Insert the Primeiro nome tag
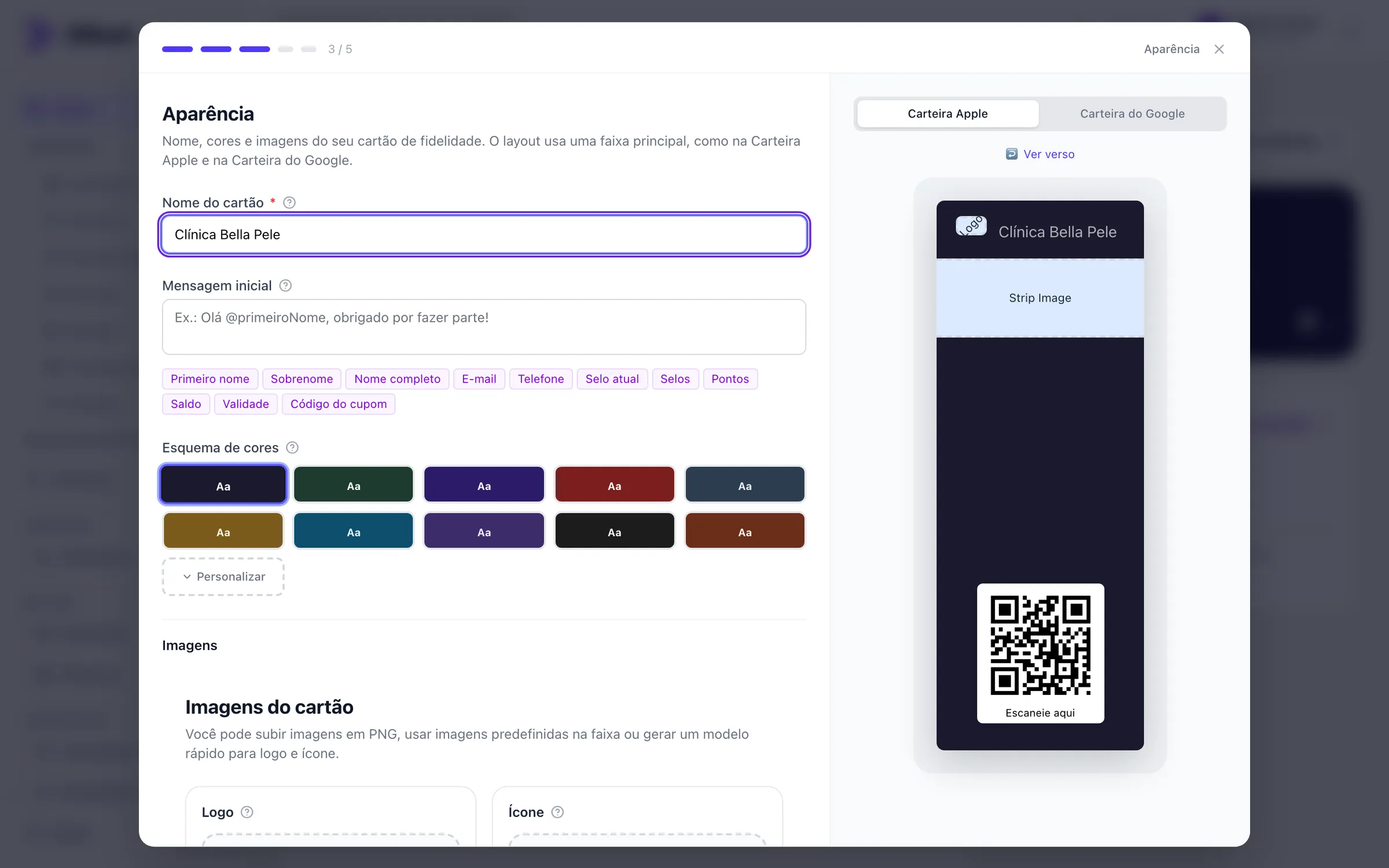 [210, 379]
